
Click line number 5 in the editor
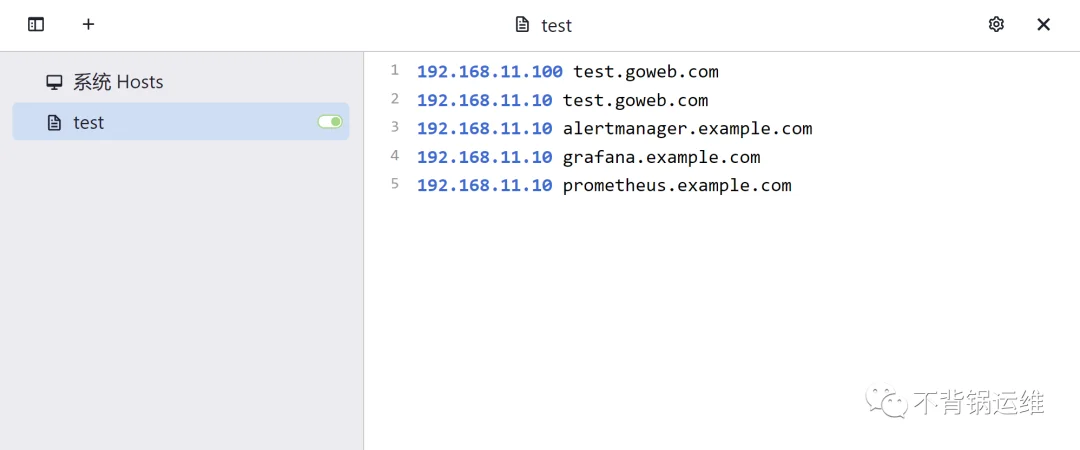pos(395,184)
